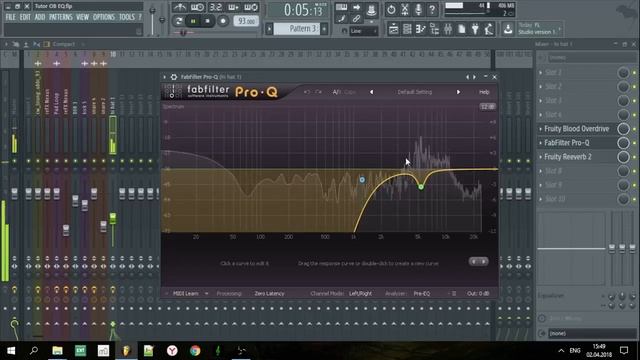
Task: Open the OPTIONS menu
Action: pos(104,17)
